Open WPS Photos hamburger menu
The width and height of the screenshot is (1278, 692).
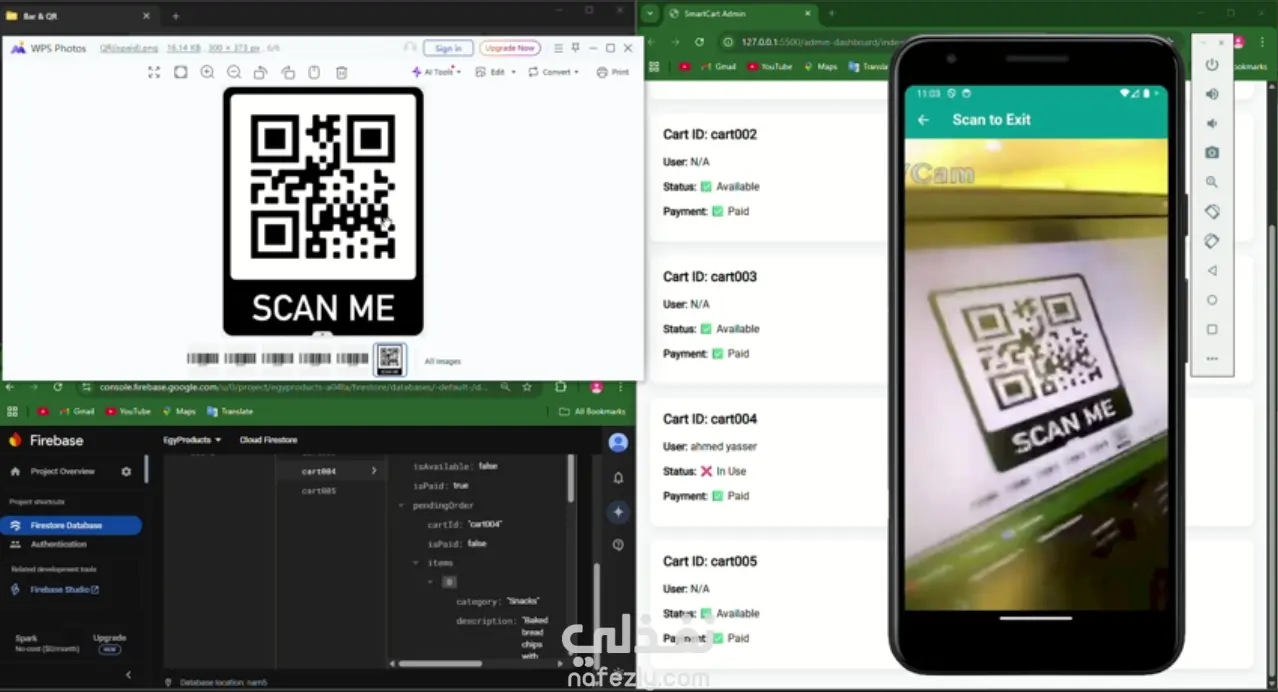tap(558, 48)
